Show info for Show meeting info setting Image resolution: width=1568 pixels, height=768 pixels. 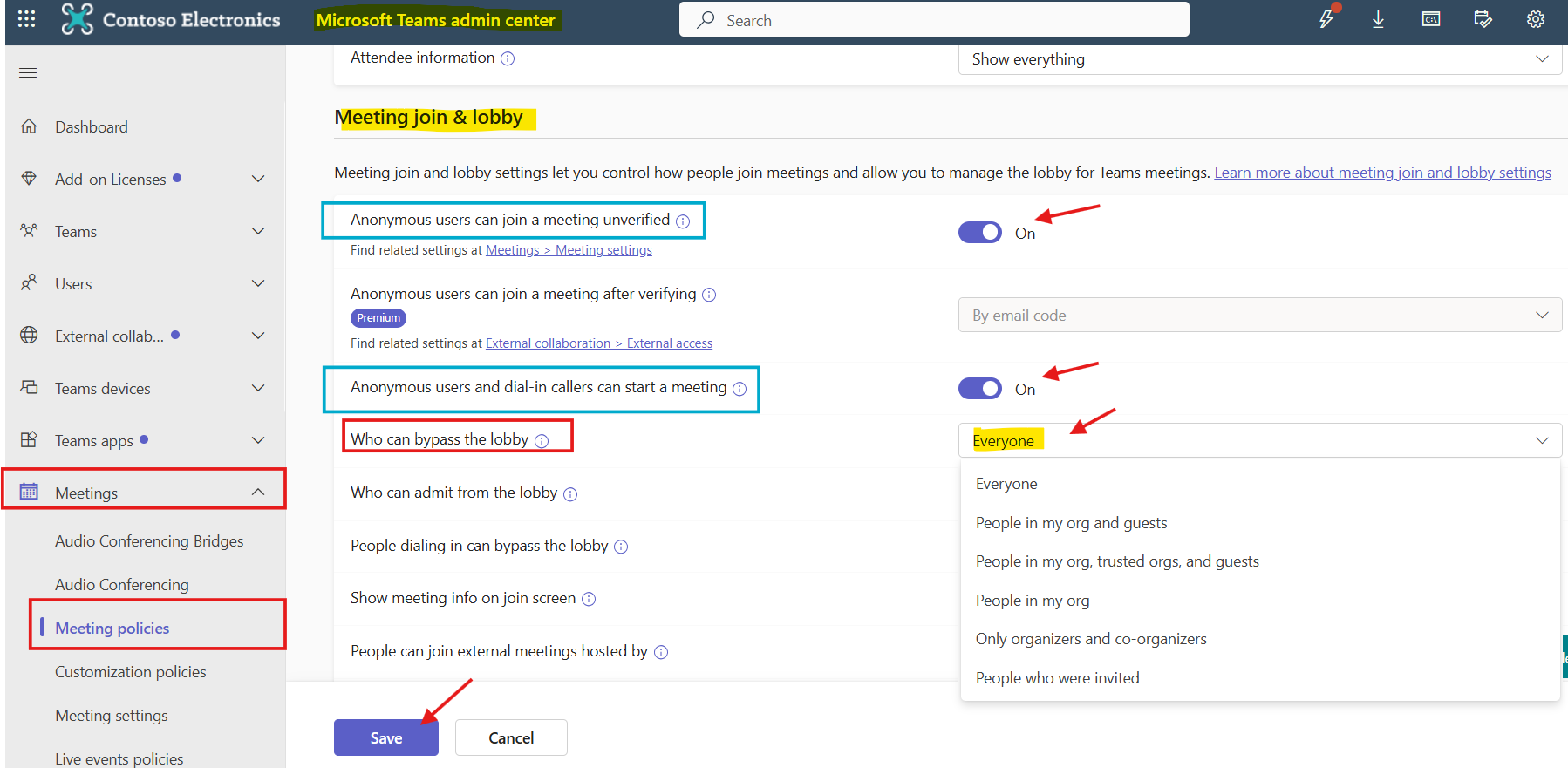pyautogui.click(x=589, y=599)
